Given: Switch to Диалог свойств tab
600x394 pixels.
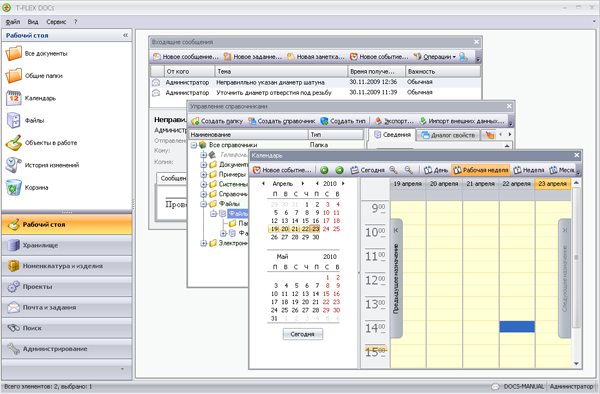Looking at the screenshot, I should pos(448,135).
